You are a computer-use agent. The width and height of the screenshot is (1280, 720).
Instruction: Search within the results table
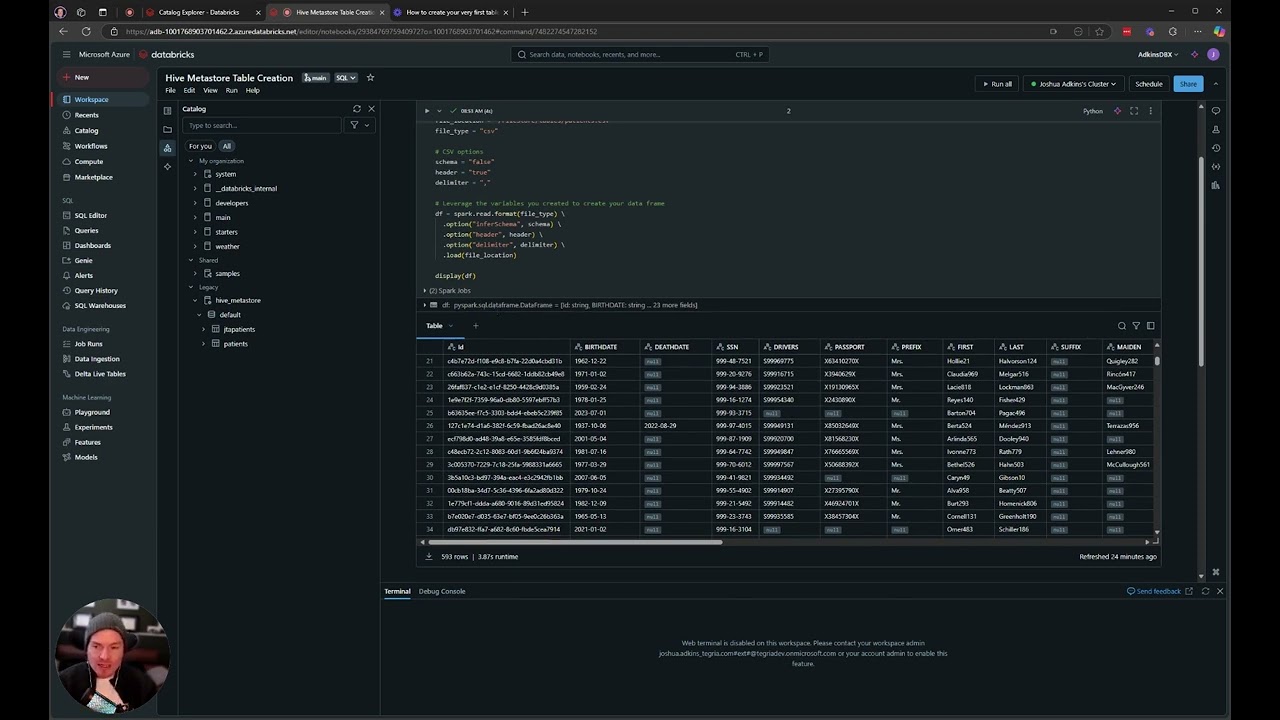point(1122,326)
